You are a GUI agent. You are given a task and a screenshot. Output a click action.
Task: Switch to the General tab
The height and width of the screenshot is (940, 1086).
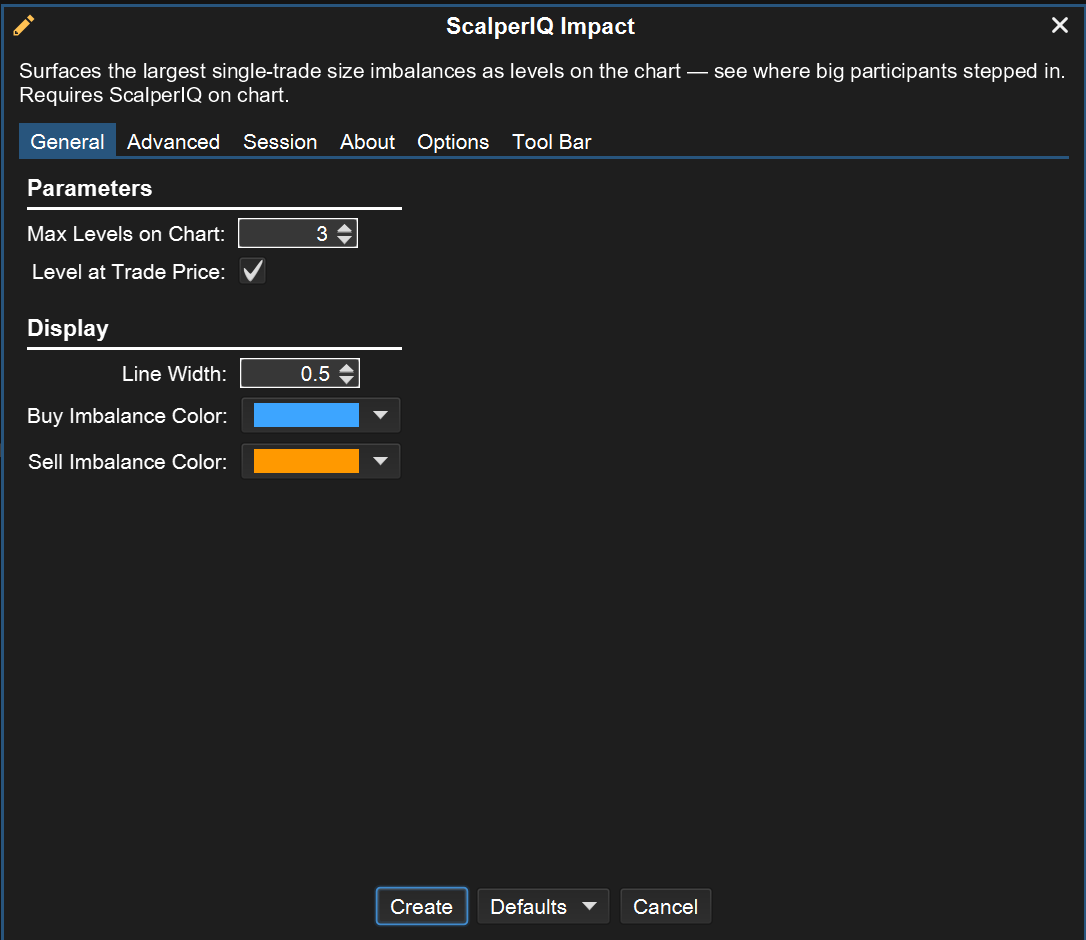[x=67, y=141]
